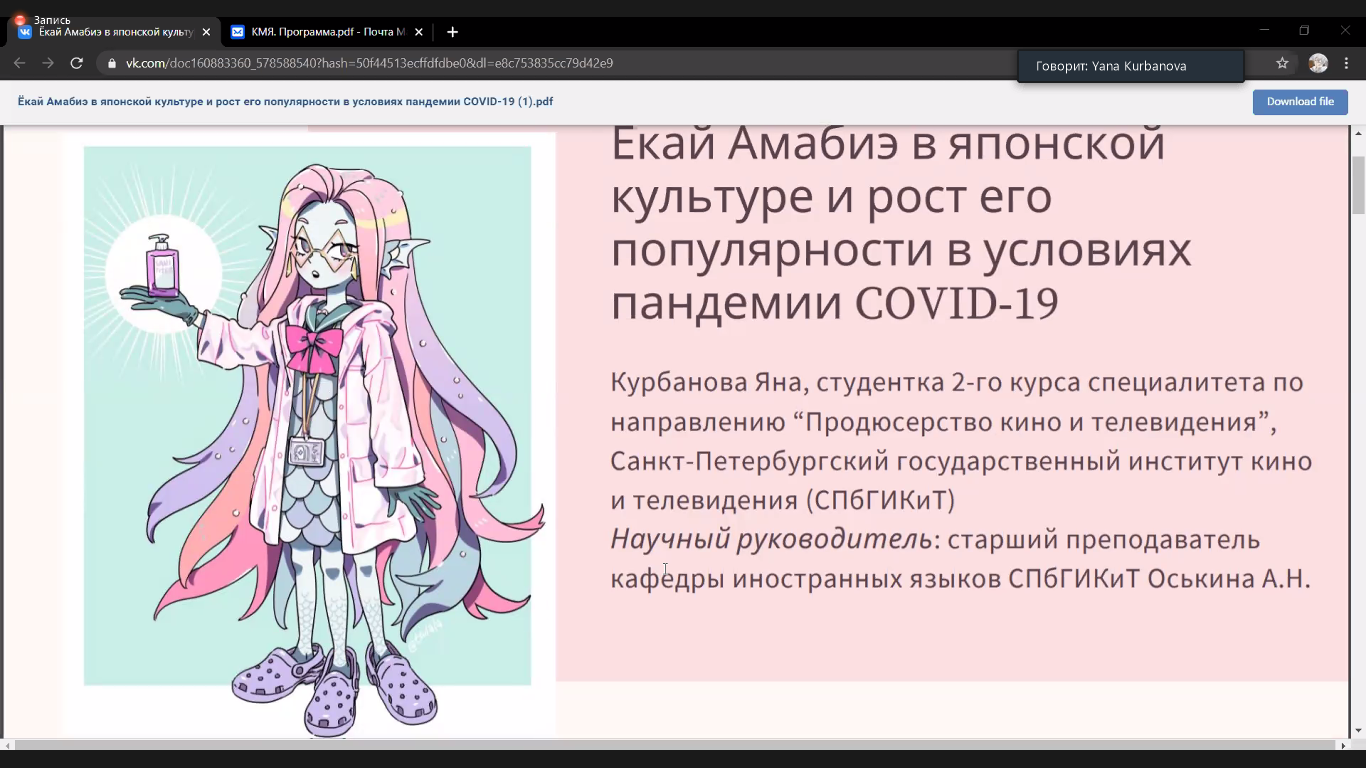
Task: Click the VK favicon on first tab
Action: tap(25, 32)
